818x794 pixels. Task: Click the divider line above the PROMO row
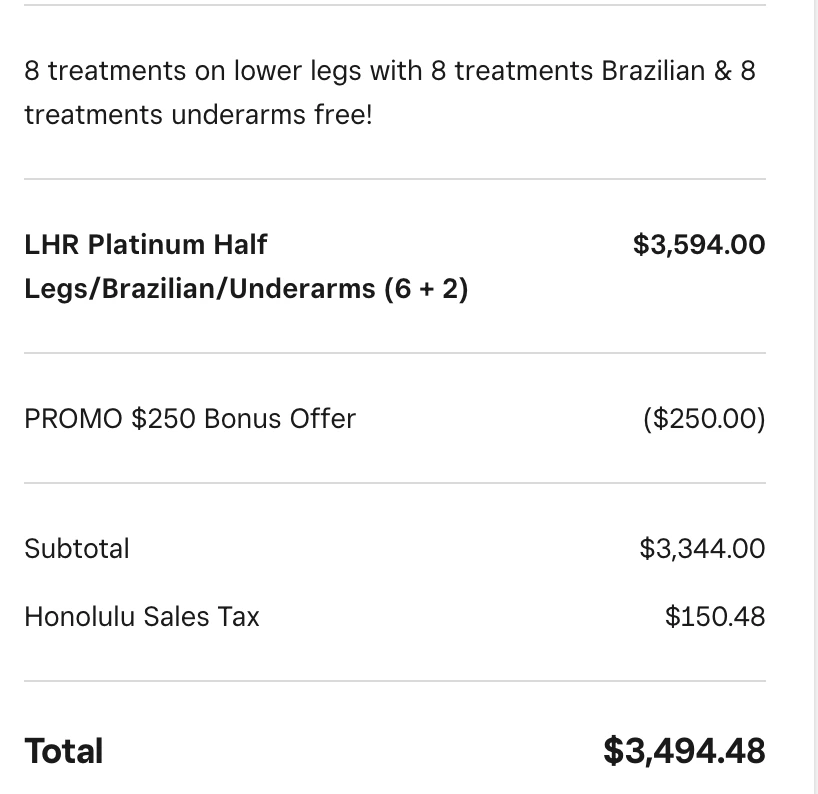click(x=395, y=353)
